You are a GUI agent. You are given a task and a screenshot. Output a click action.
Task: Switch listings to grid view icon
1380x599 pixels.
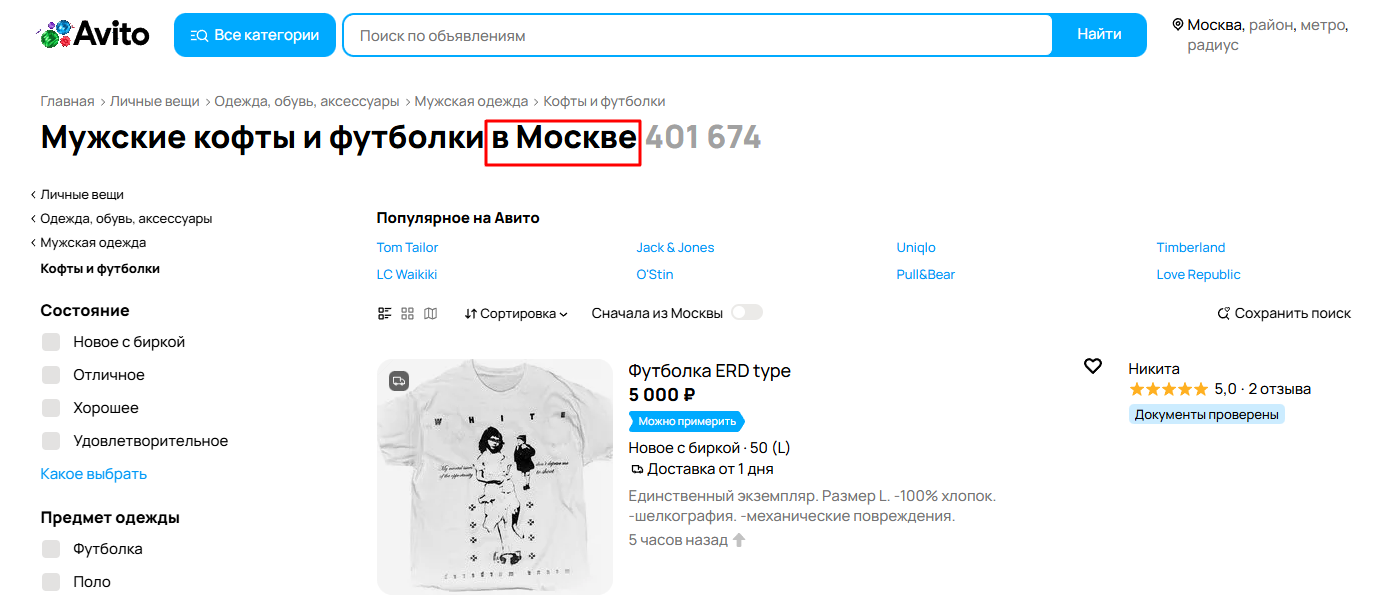pyautogui.click(x=407, y=313)
